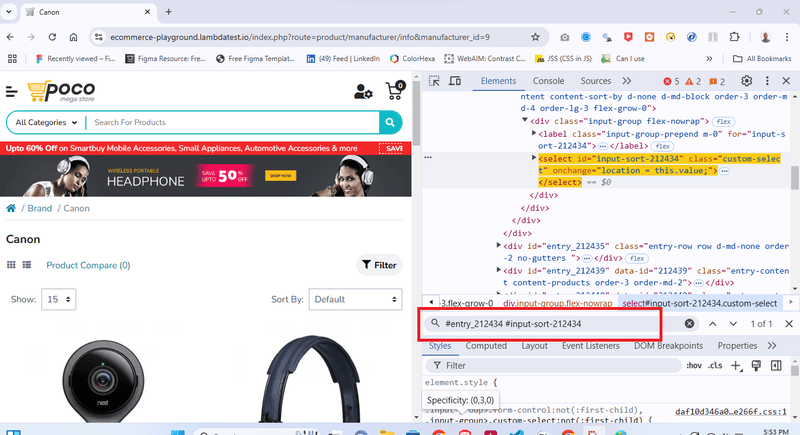Toggle the device toolbar icon
The width and height of the screenshot is (800, 435).
454,81
